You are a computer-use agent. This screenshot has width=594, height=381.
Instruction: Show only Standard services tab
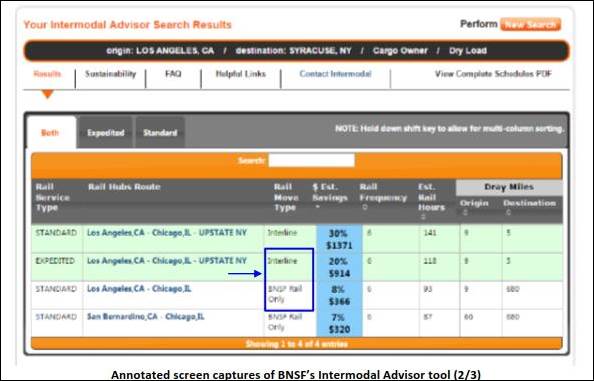click(160, 133)
